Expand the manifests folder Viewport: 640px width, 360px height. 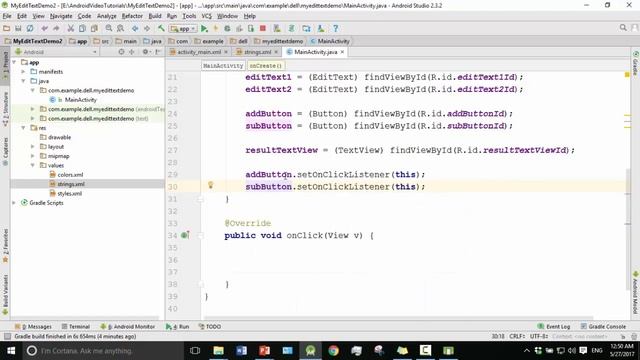coord(23,72)
